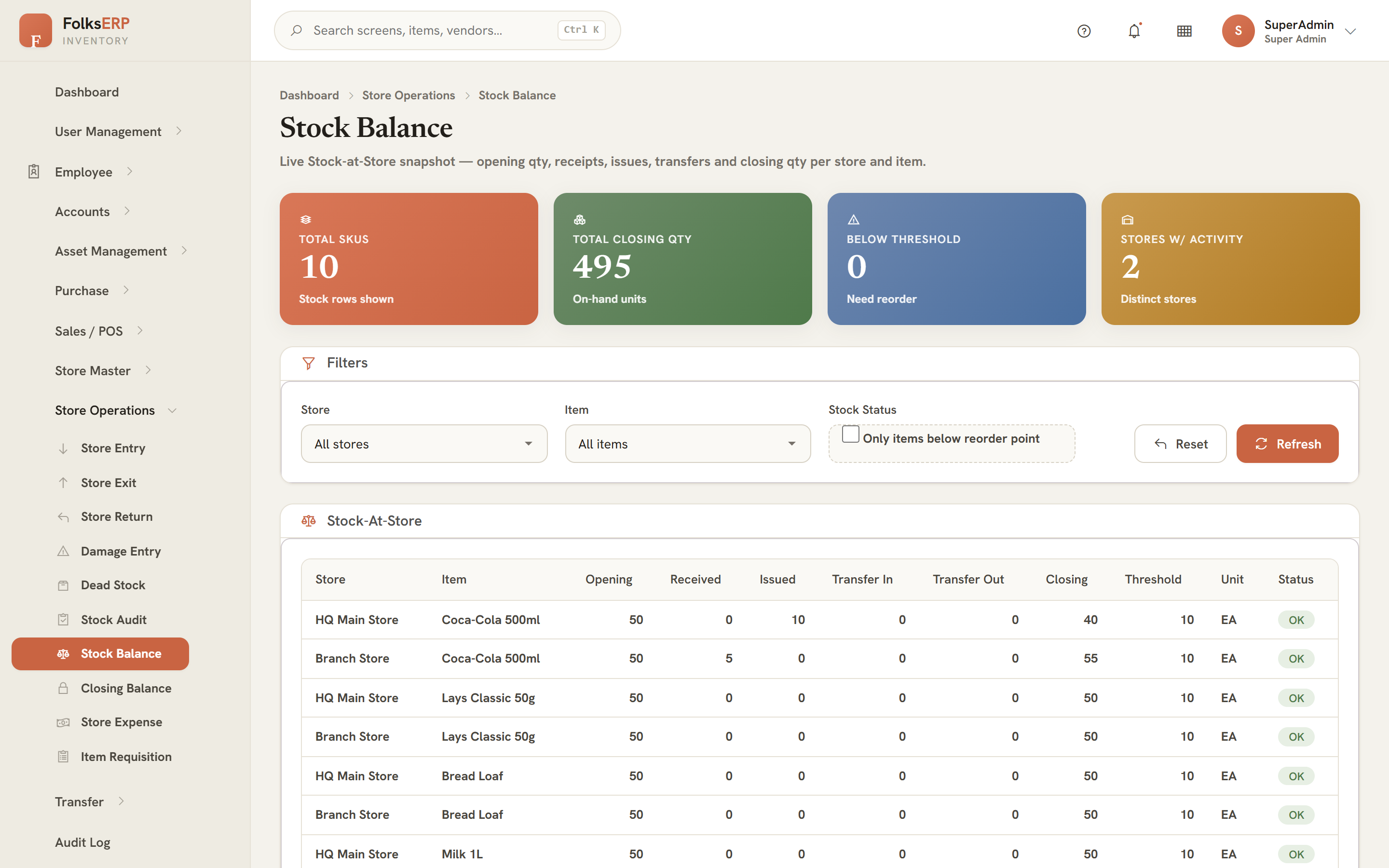This screenshot has width=1389, height=868.
Task: Open the All stores dropdown
Action: [424, 444]
